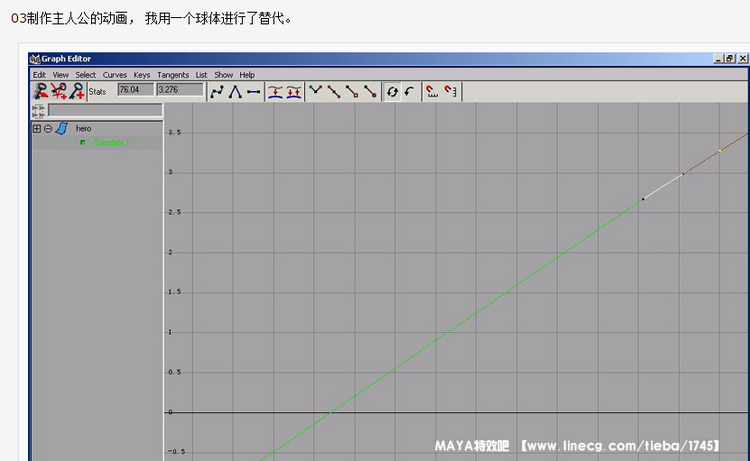The height and width of the screenshot is (461, 750).
Task: Click the outliner filter icon beside the search field
Action: point(38,111)
